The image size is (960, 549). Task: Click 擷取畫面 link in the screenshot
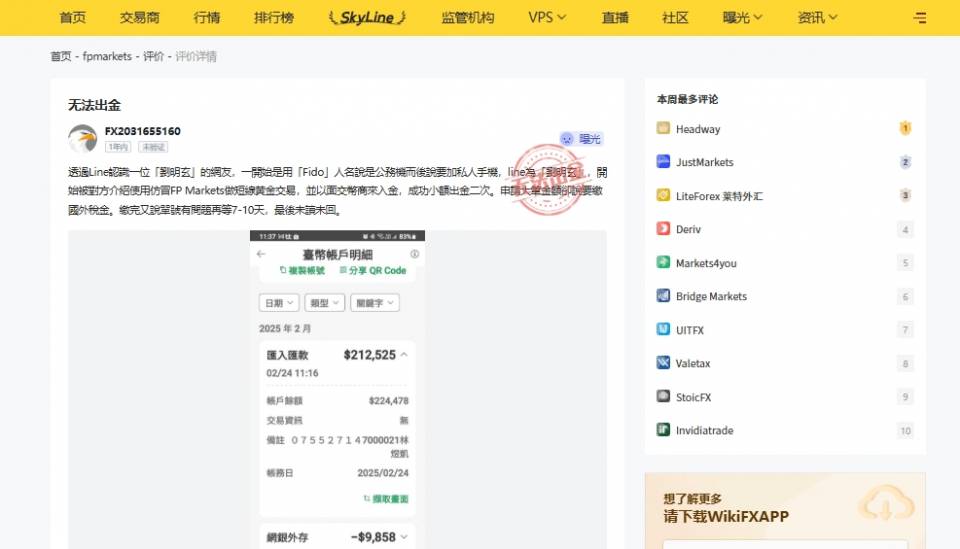[x=386, y=499]
